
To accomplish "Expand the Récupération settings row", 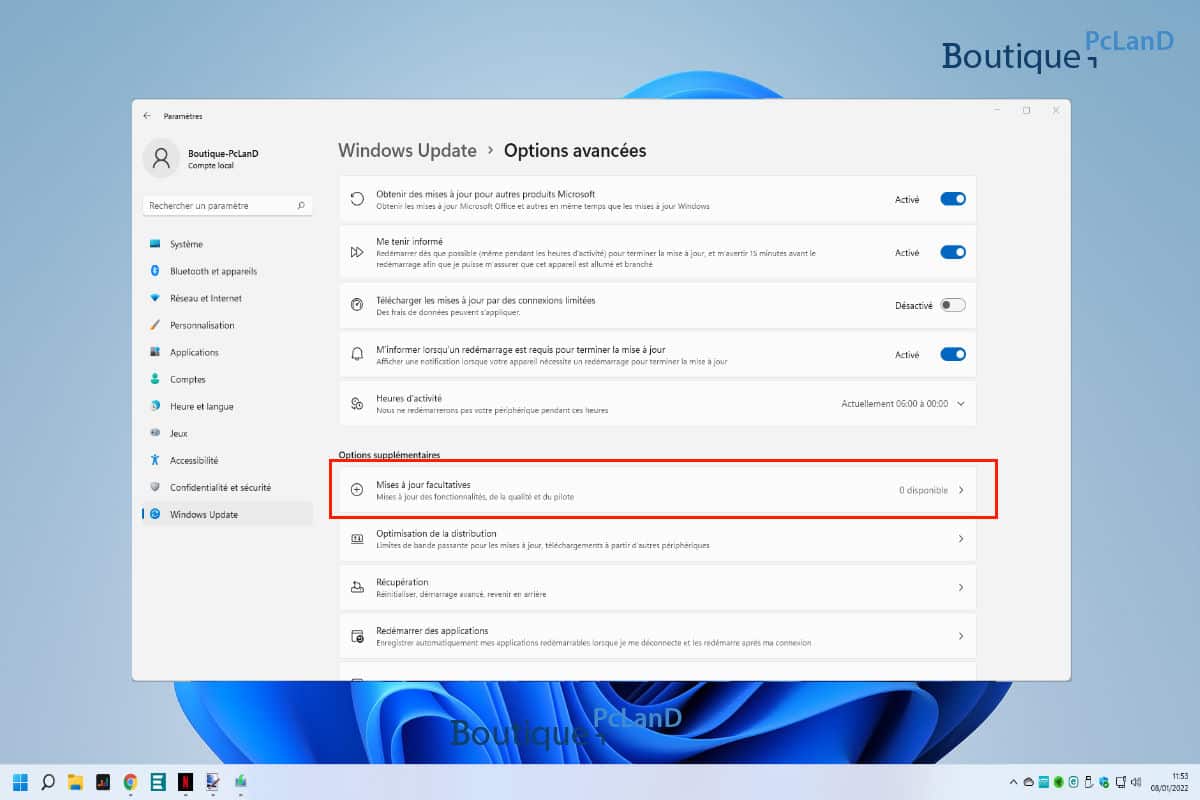I will click(x=660, y=587).
